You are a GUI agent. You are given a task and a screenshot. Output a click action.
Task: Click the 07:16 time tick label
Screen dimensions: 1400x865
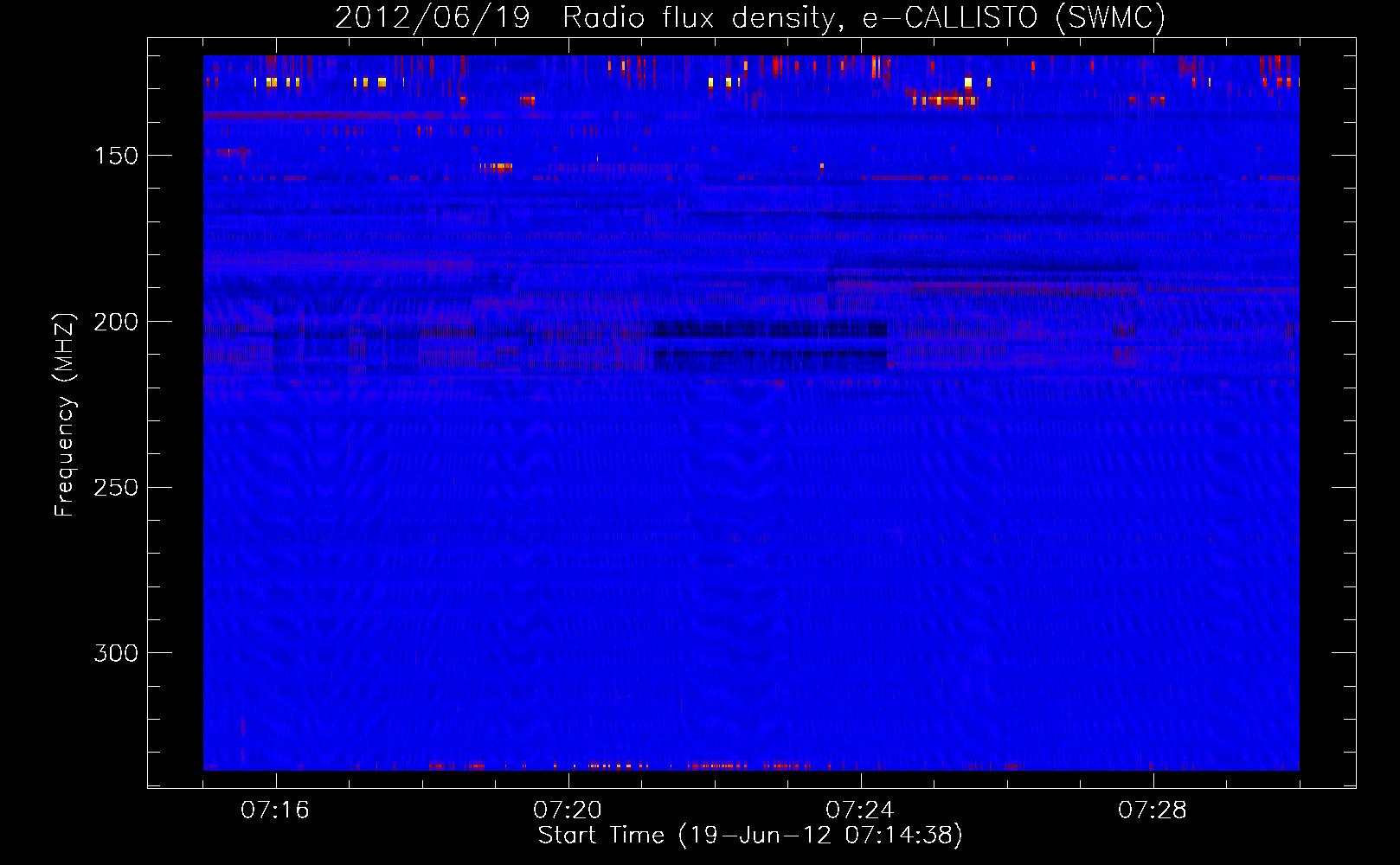tap(275, 811)
